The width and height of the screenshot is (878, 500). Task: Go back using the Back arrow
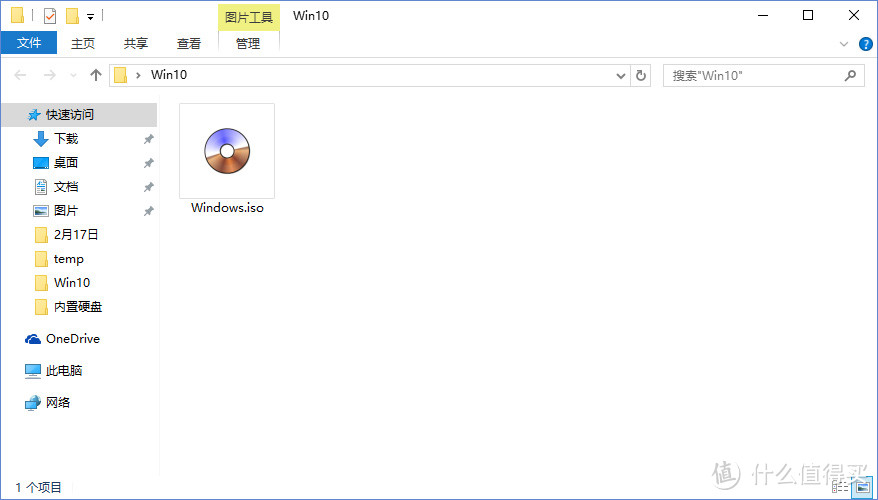21,75
